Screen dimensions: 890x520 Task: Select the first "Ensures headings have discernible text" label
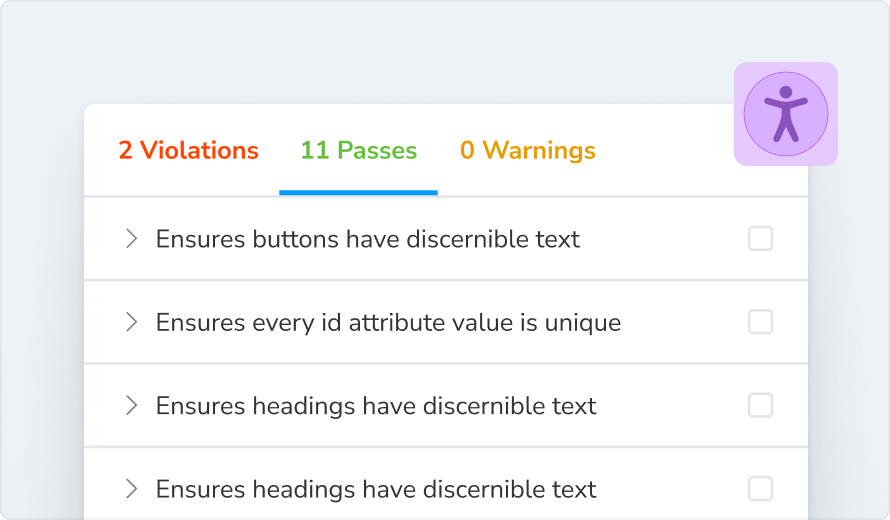[376, 406]
